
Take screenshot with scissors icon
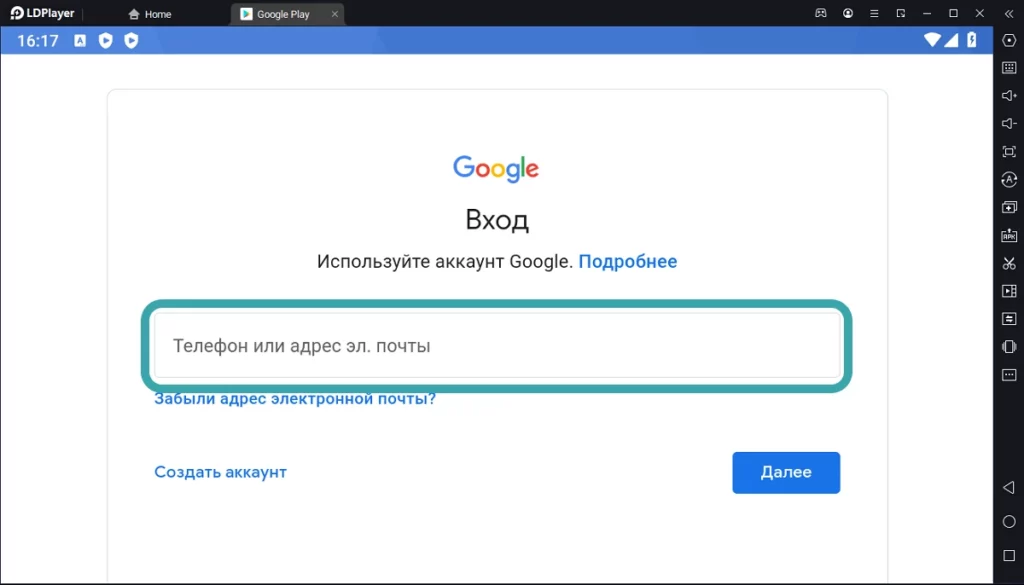(x=1009, y=263)
